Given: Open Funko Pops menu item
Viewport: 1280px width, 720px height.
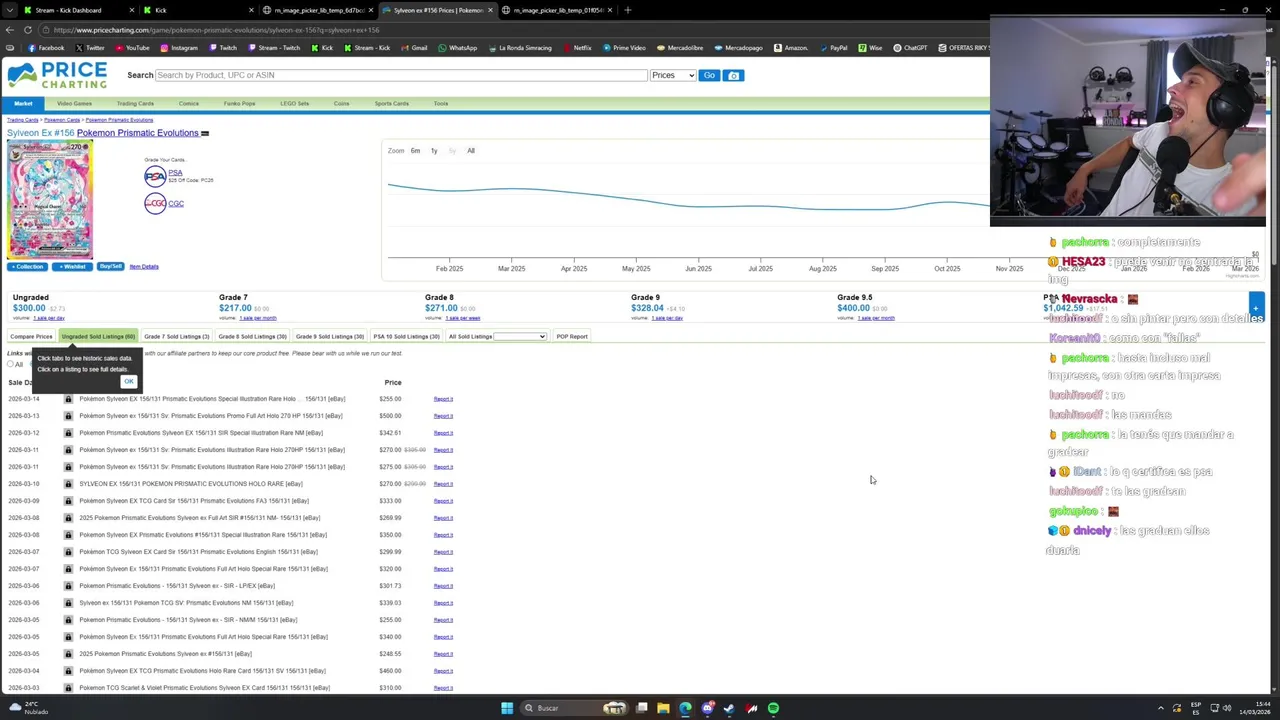Looking at the screenshot, I should [x=239, y=103].
